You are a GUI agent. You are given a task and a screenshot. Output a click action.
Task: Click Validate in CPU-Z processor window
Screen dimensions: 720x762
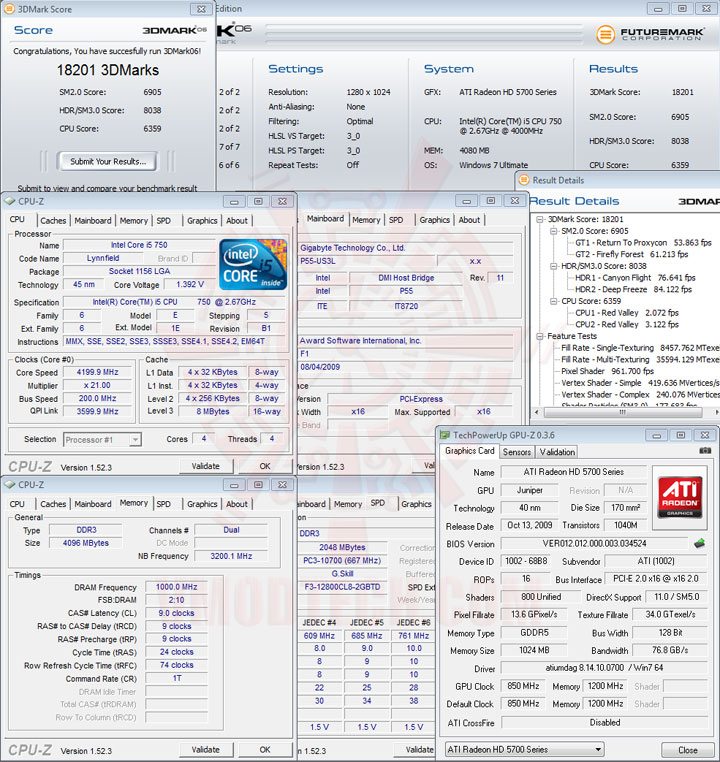coord(206,466)
